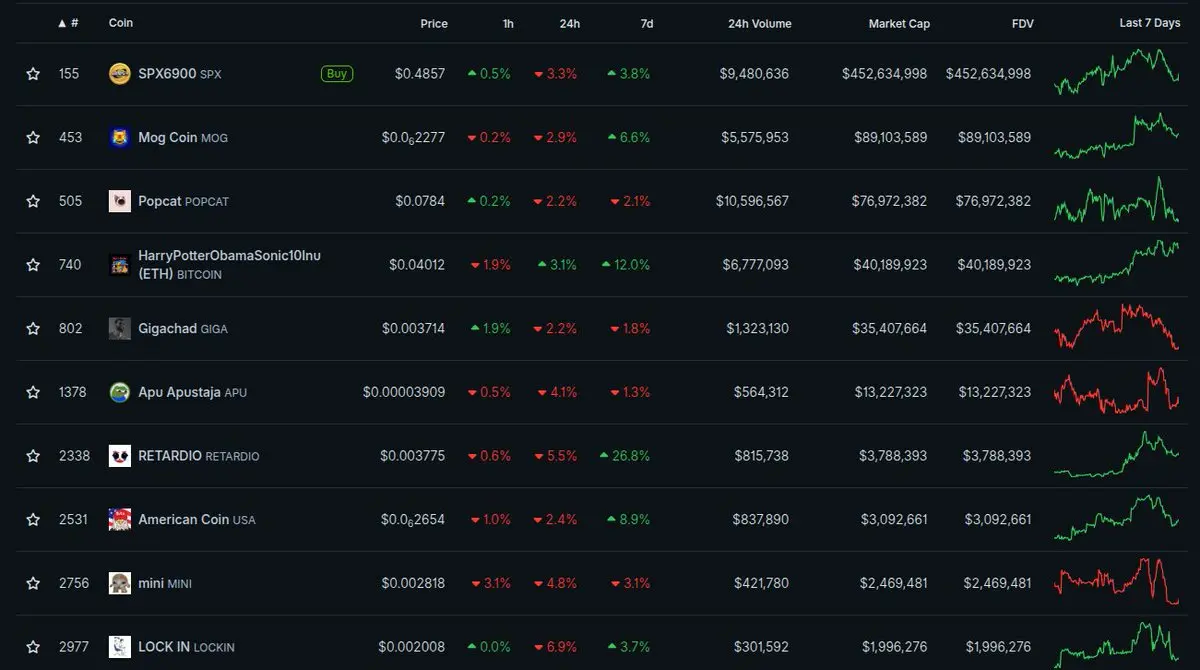The width and height of the screenshot is (1200, 670).
Task: Open RETARDIO seven-day sparkline chart
Action: pyautogui.click(x=1117, y=455)
